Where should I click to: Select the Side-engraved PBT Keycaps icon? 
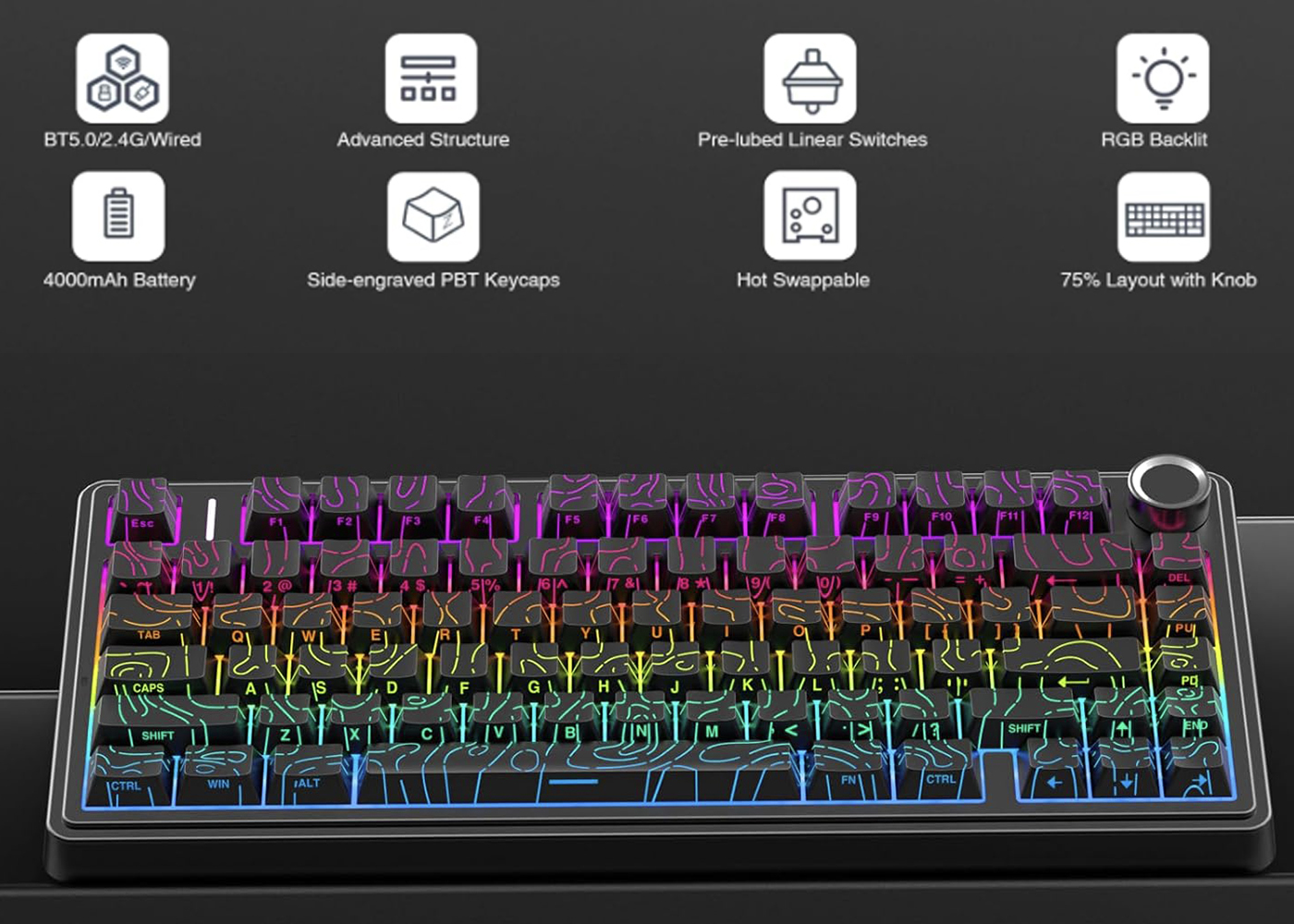click(434, 215)
